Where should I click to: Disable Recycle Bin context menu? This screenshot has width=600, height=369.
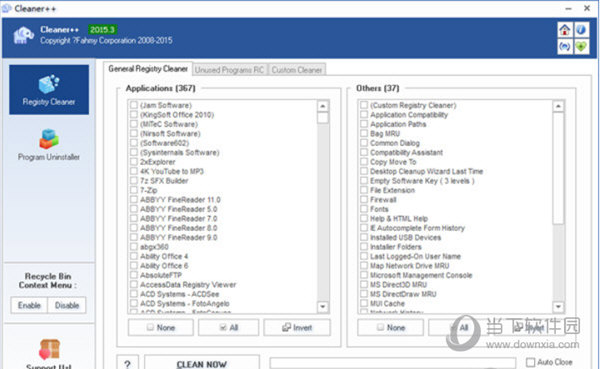coord(67,305)
